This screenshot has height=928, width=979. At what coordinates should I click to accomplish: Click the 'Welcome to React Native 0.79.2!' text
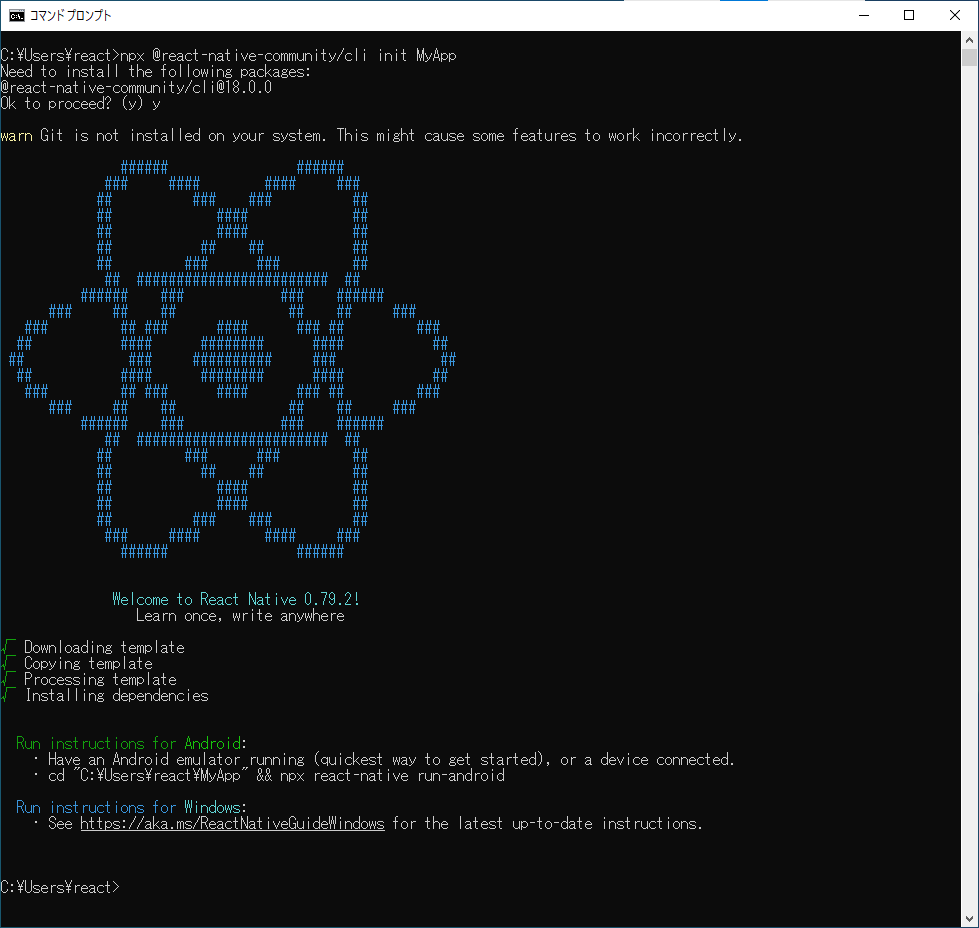[235, 600]
